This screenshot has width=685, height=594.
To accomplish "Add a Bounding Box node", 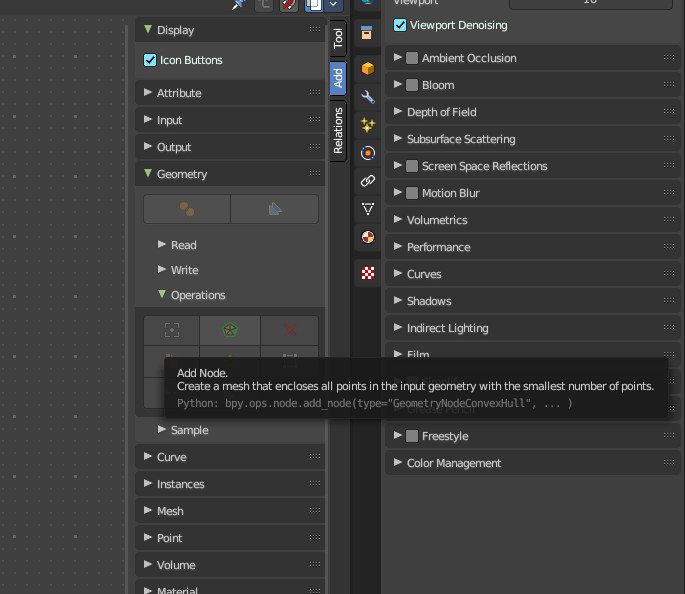I will 172,330.
